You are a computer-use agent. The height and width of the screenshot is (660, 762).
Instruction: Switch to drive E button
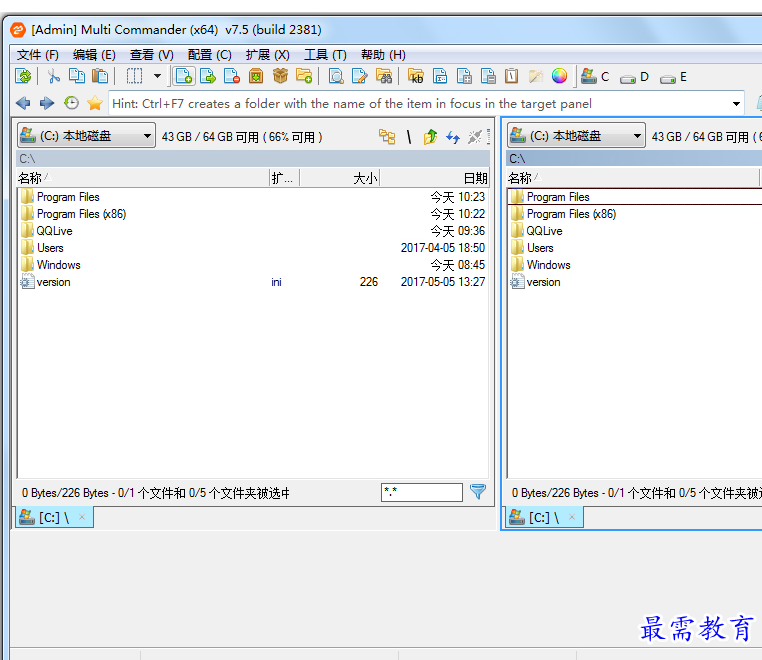pos(674,77)
